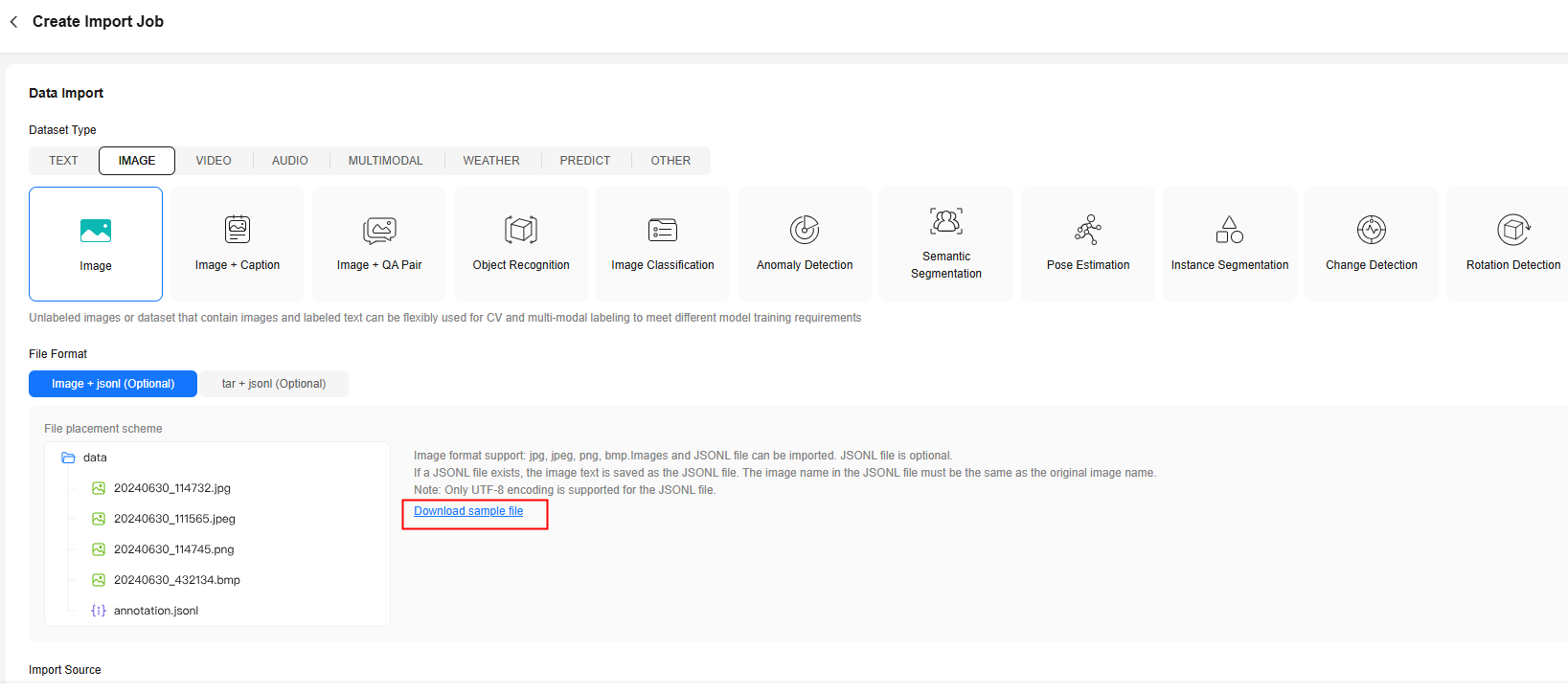Pick the Change Detection icon
Screen dimensions: 1568x693
(x=1372, y=230)
